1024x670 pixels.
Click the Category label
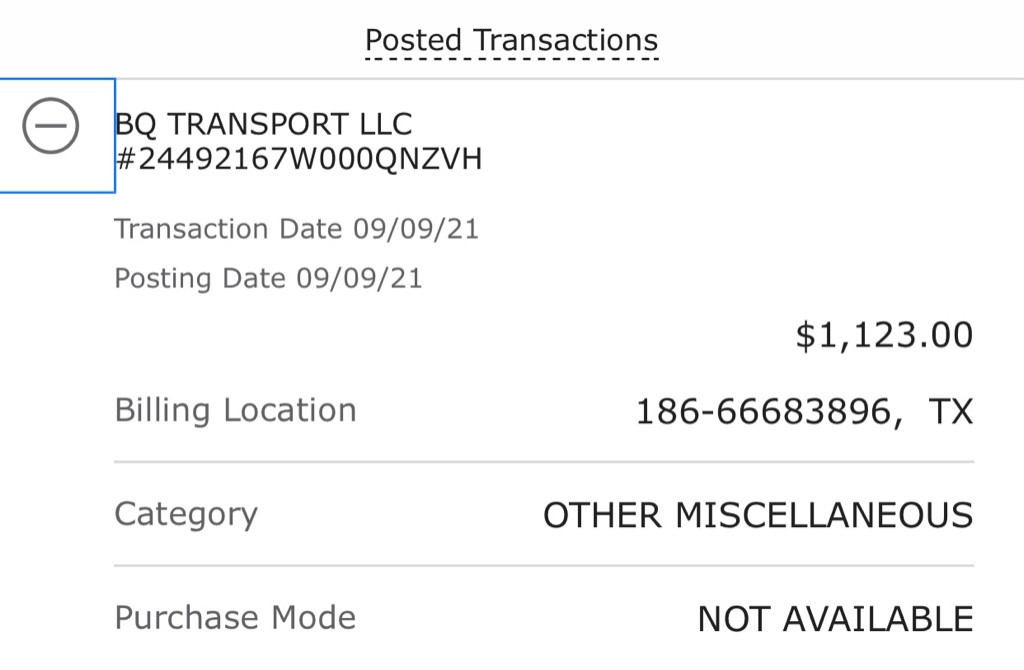pos(186,514)
